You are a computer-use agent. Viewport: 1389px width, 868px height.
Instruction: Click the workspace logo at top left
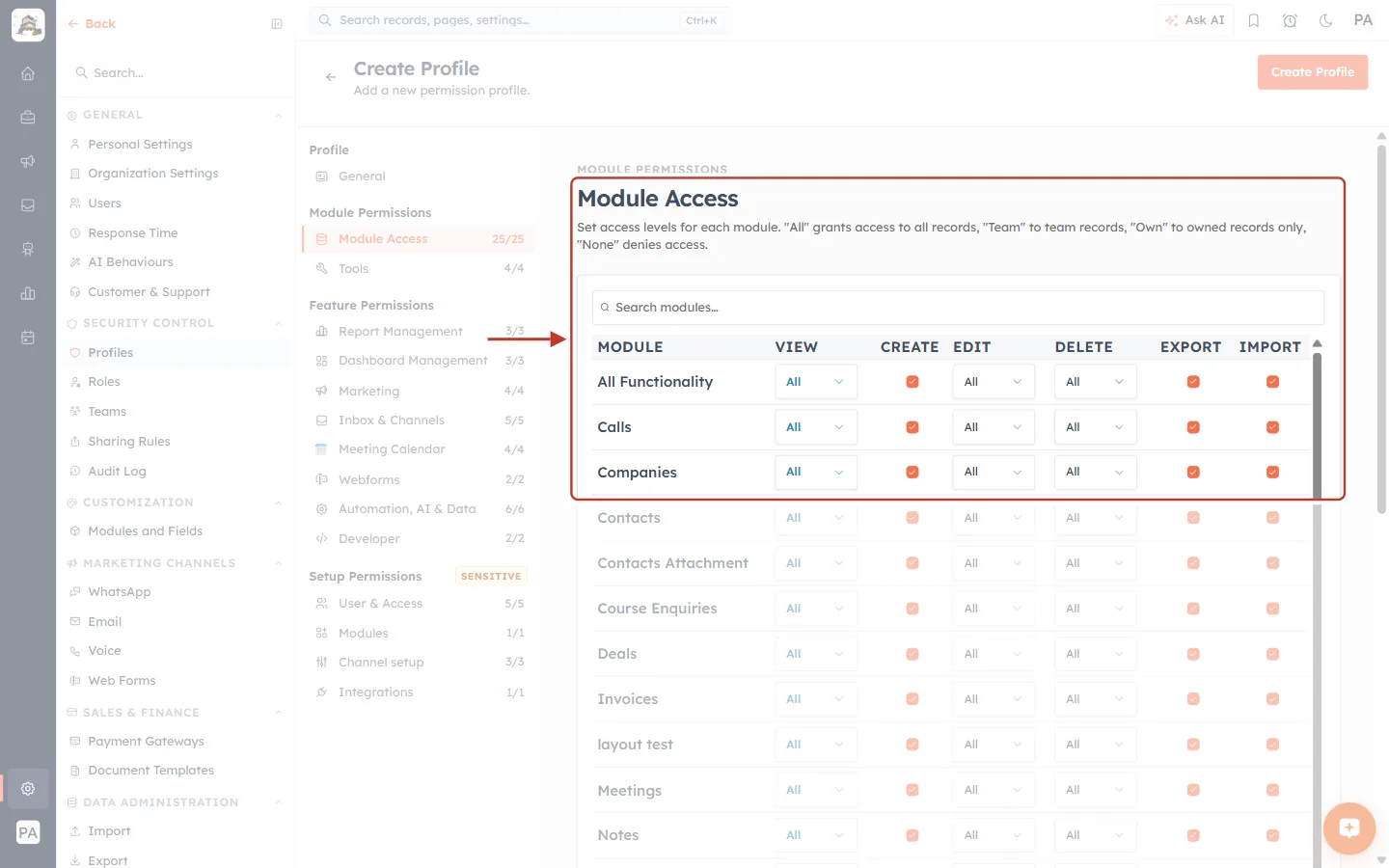point(28,25)
